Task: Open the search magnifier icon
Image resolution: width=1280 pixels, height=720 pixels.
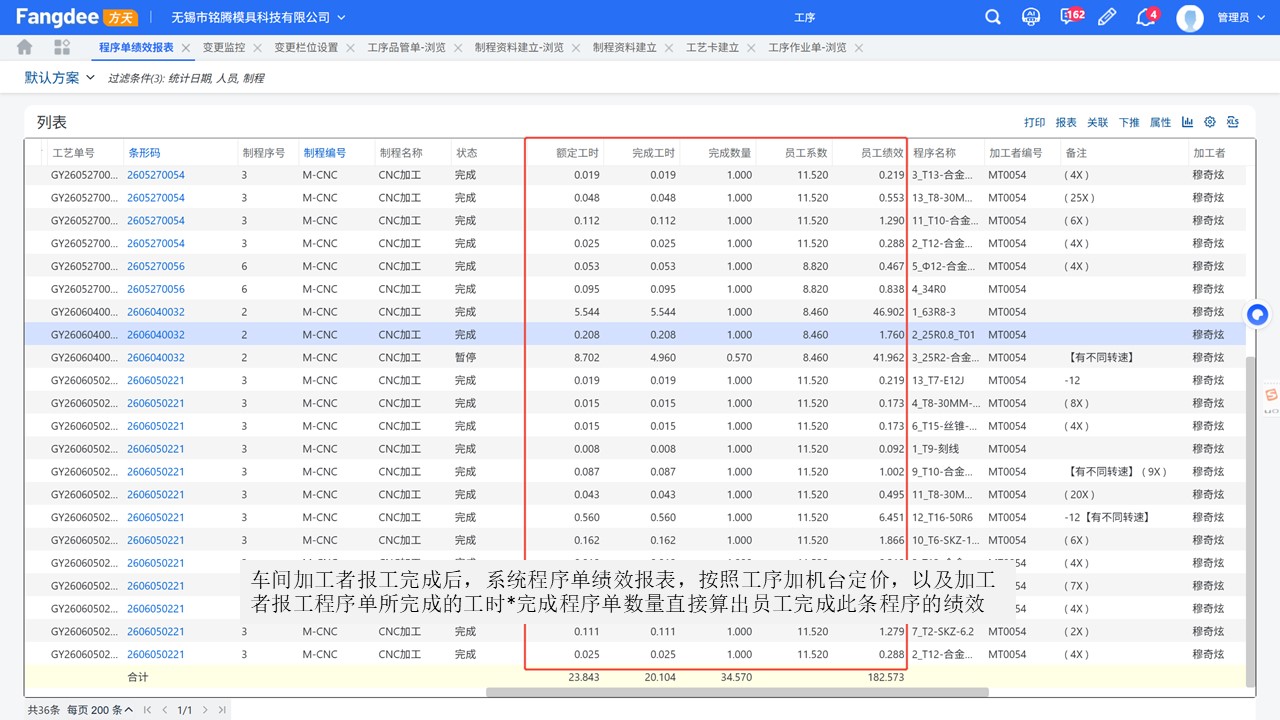Action: tap(993, 17)
